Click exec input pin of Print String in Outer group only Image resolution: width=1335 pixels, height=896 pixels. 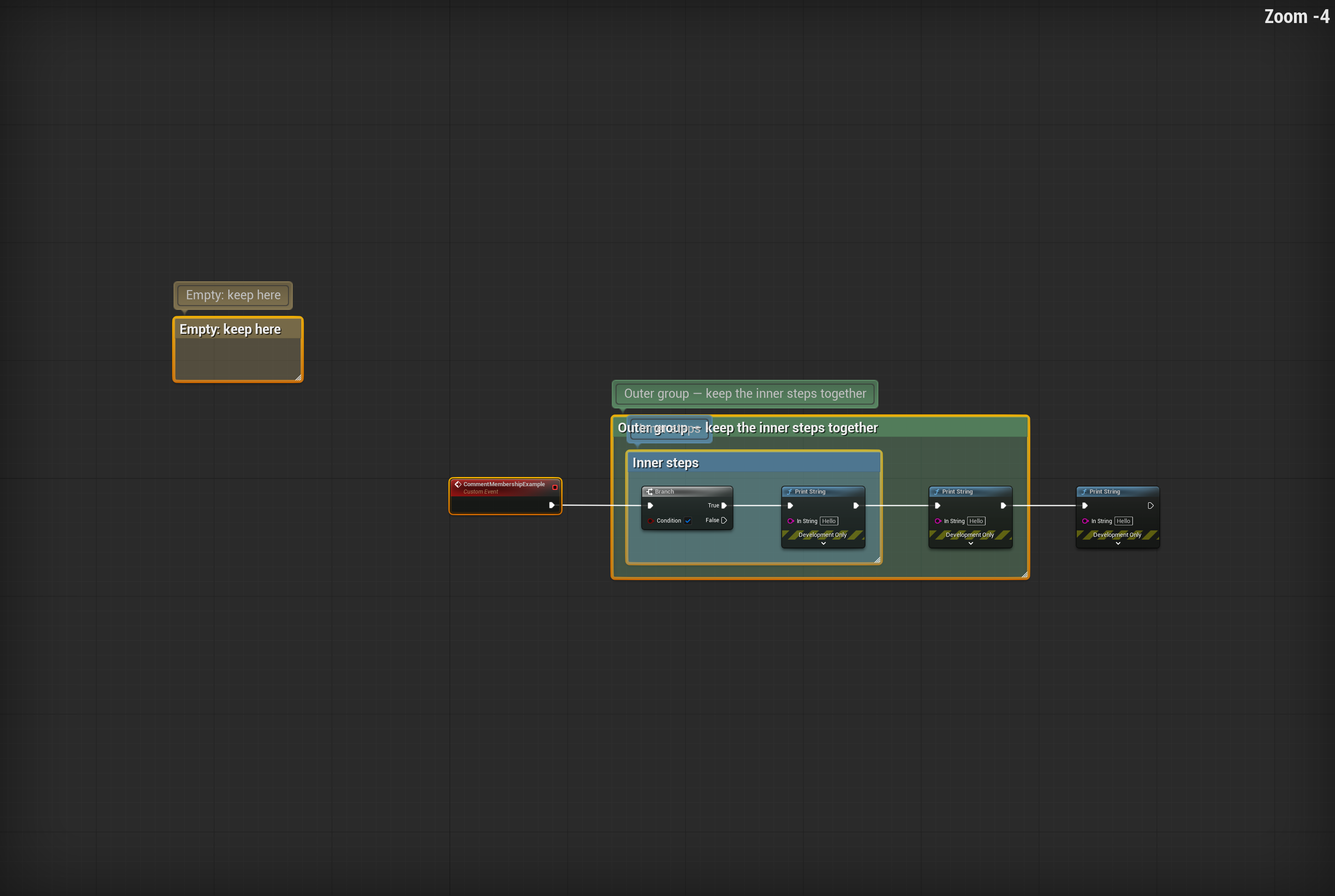click(937, 506)
